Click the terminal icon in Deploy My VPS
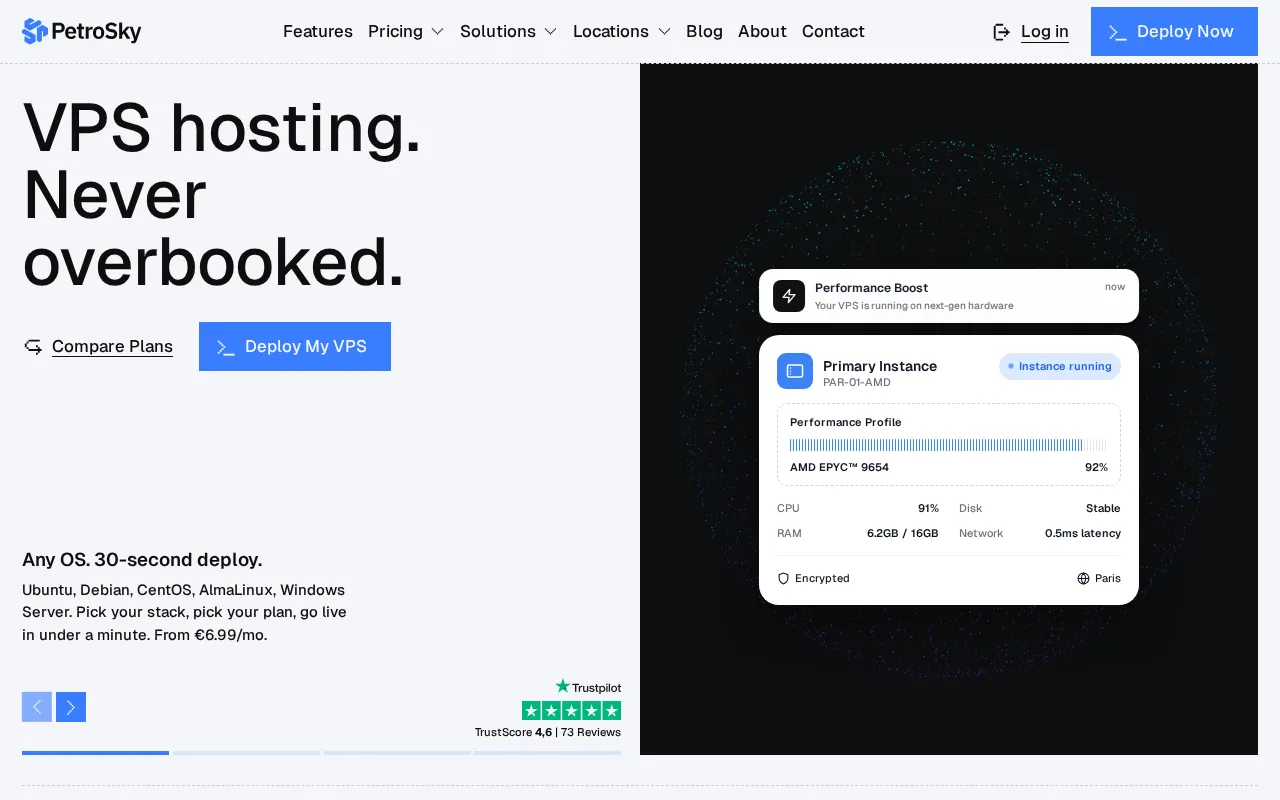1280x800 pixels. (x=226, y=347)
